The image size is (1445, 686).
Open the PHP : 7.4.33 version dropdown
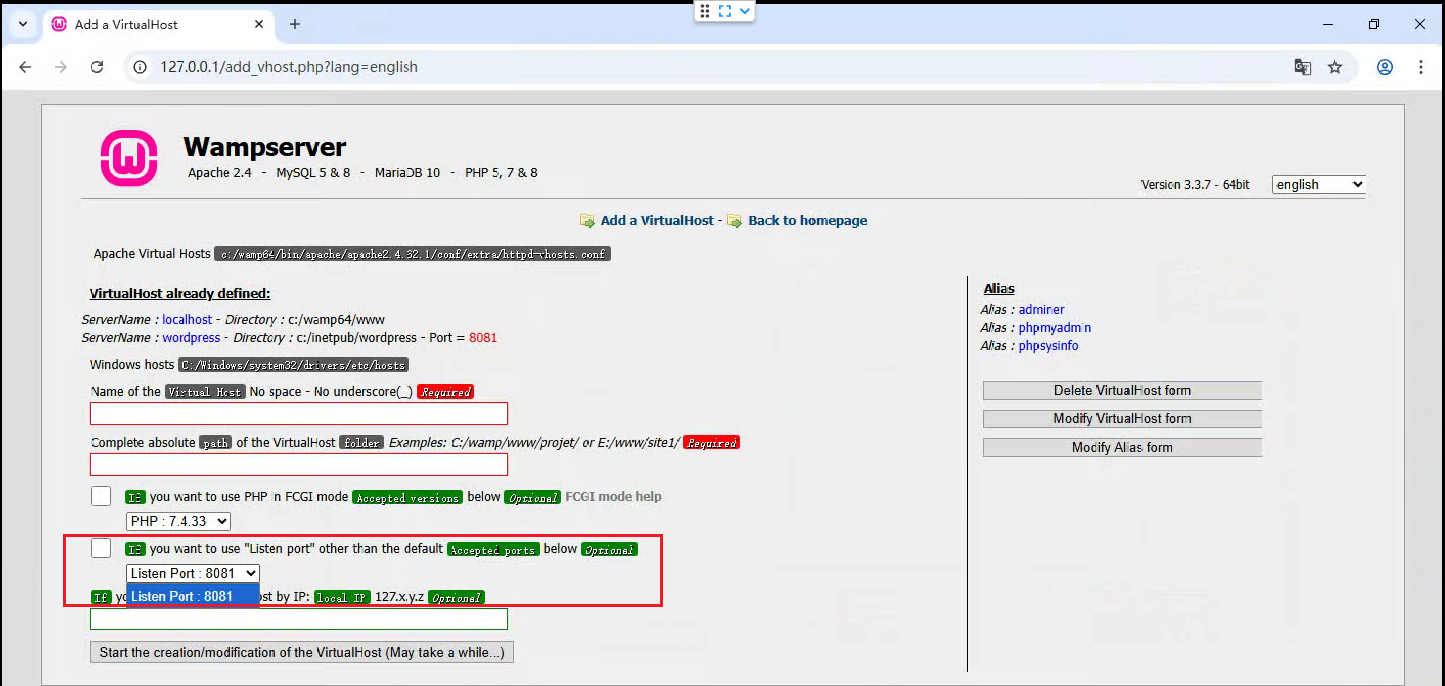pos(178,521)
